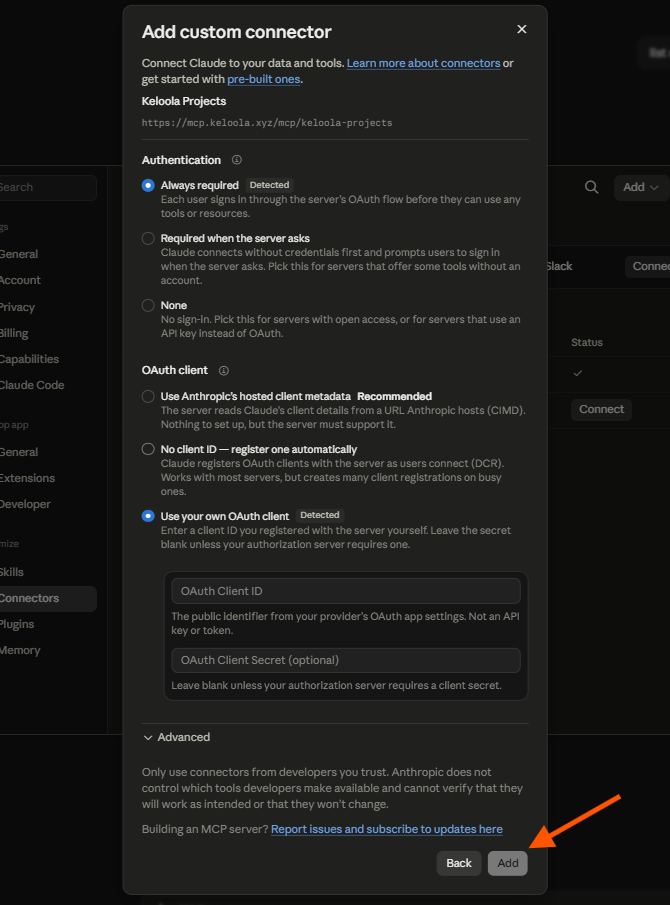Click the search magnifier icon in Connectors page
This screenshot has width=670, height=905.
coord(592,187)
